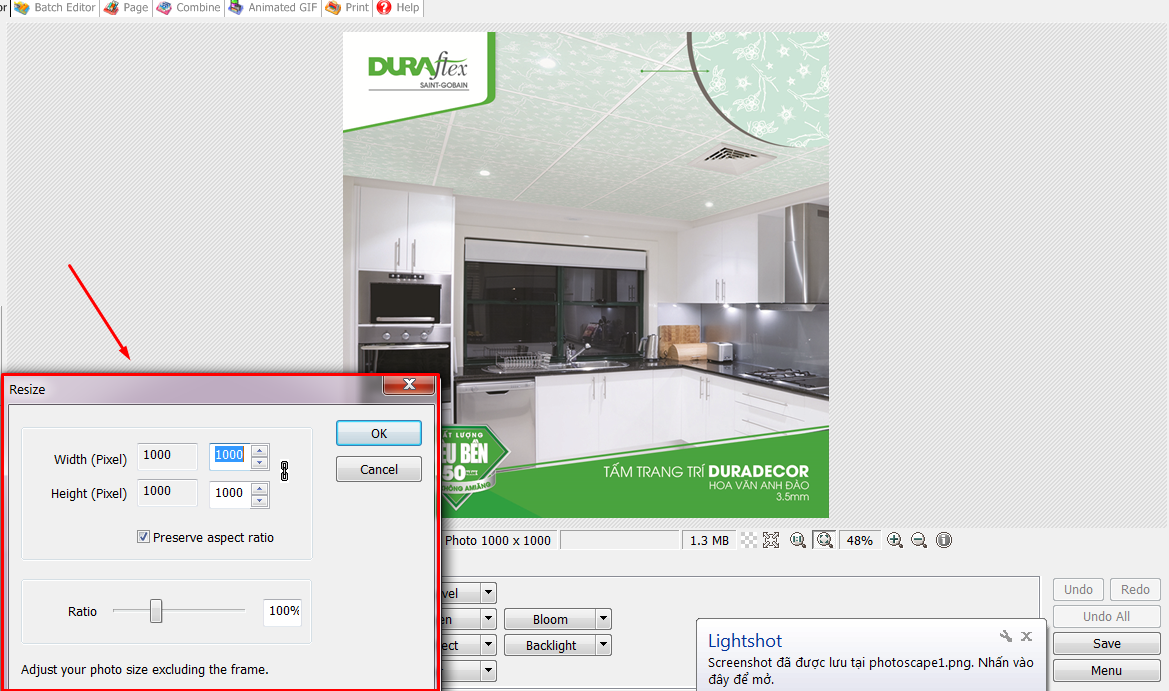Image resolution: width=1169 pixels, height=691 pixels.
Task: Uncheck Preserve aspect ratio checkbox
Action: (144, 537)
